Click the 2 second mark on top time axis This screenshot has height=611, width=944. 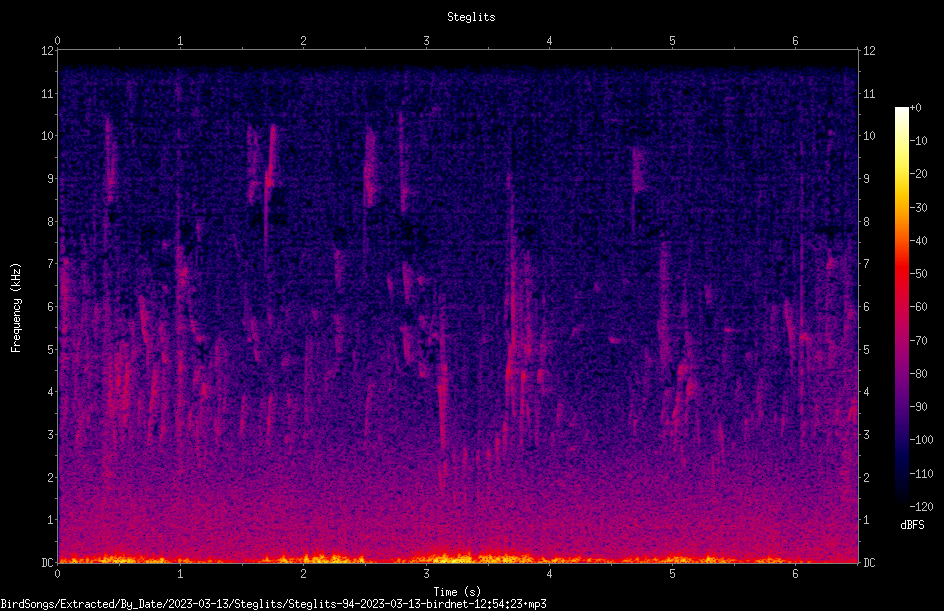(303, 41)
